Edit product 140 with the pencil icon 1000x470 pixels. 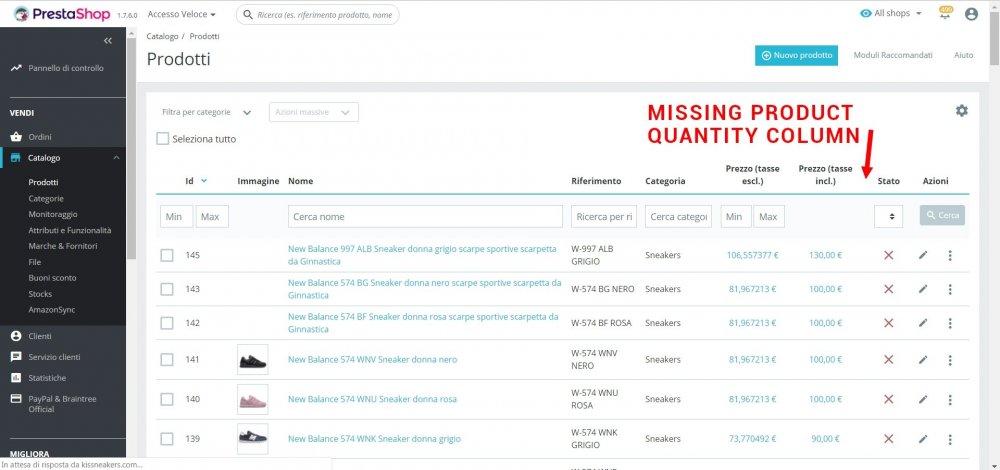click(923, 399)
